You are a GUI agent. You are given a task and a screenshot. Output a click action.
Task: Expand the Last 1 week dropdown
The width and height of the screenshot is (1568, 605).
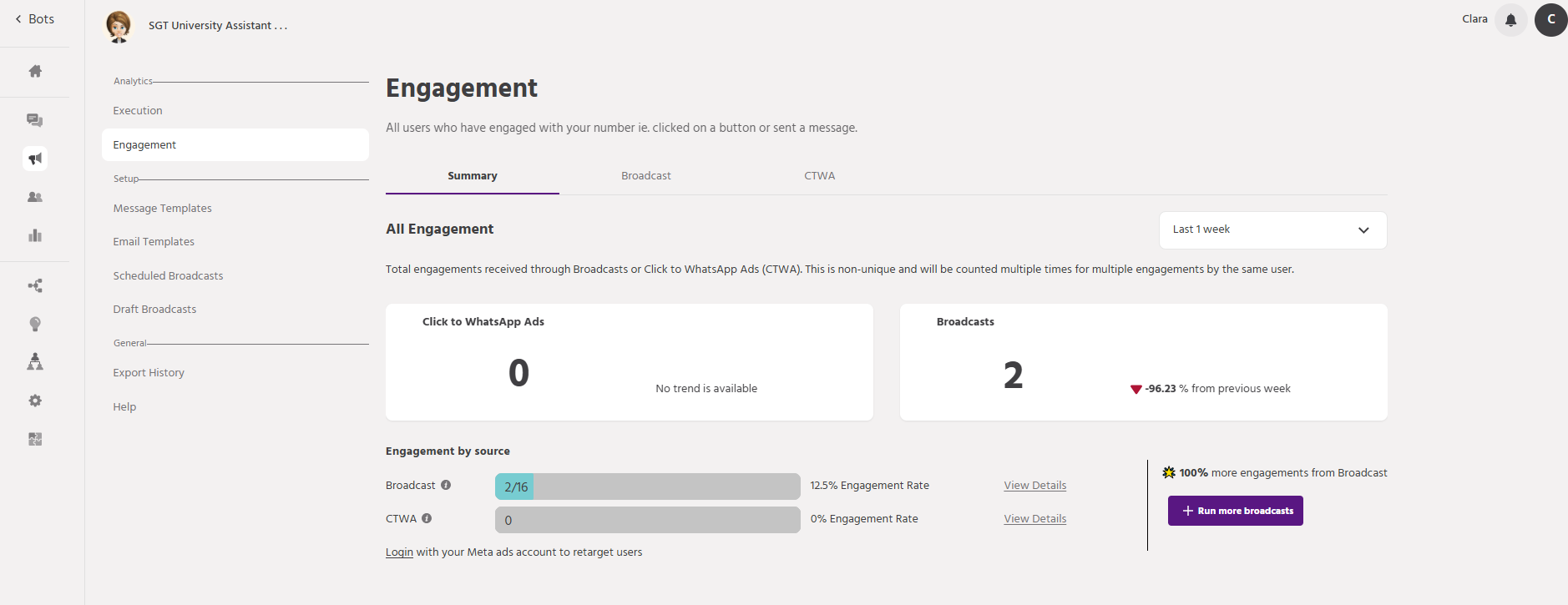pos(1272,229)
